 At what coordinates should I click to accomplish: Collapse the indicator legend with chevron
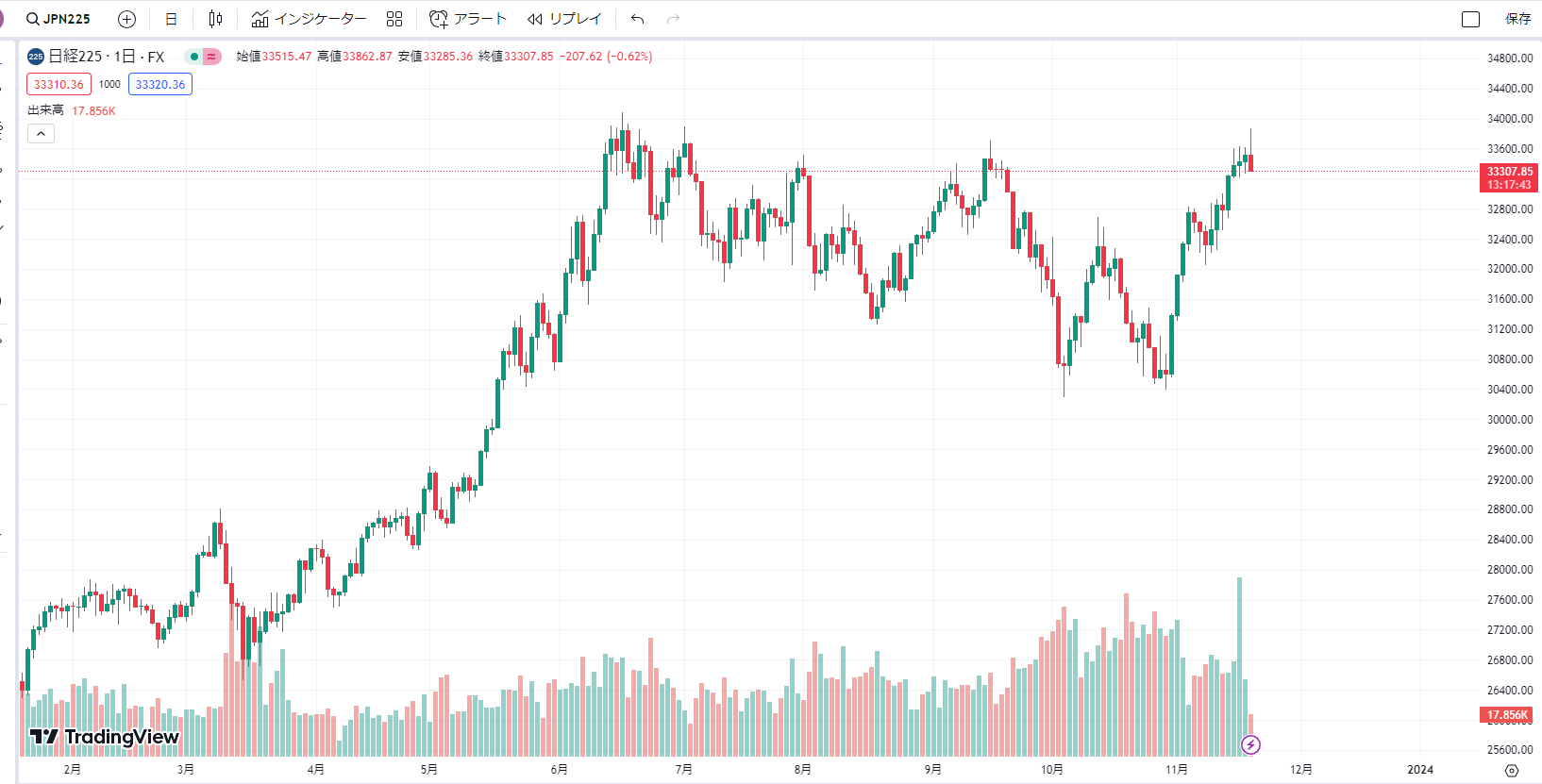(41, 134)
